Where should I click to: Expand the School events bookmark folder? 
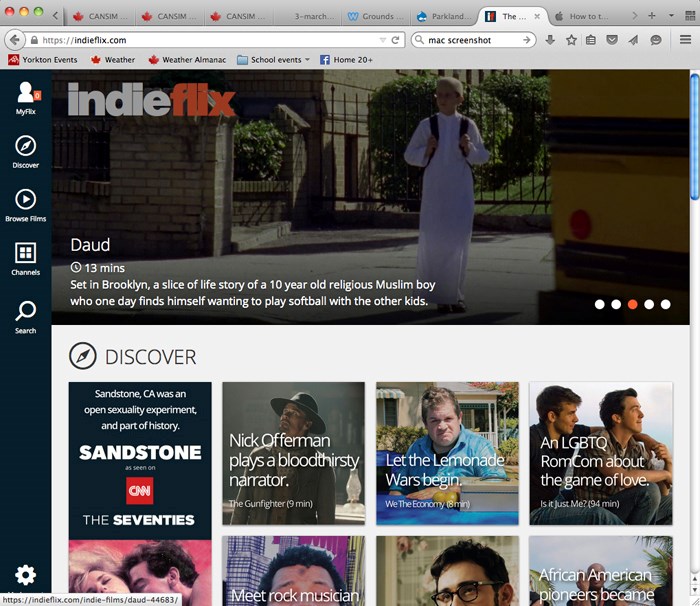pyautogui.click(x=273, y=59)
